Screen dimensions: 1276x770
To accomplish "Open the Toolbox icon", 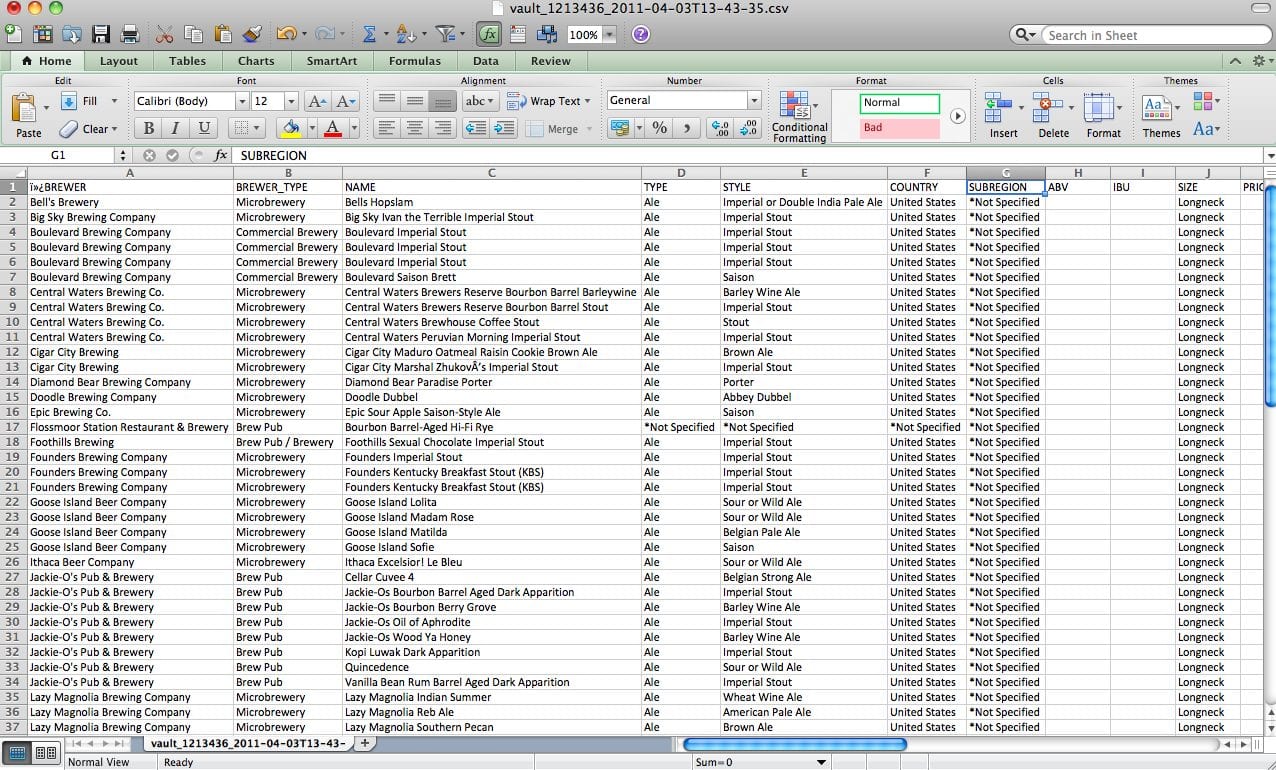I will click(518, 34).
